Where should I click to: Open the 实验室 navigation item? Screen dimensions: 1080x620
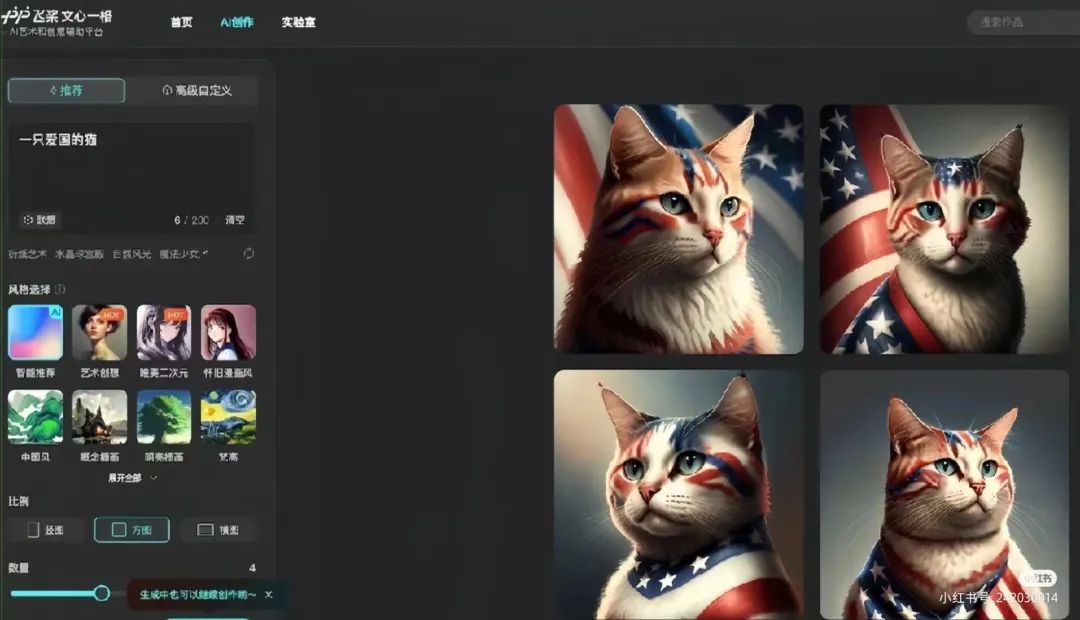click(x=298, y=22)
